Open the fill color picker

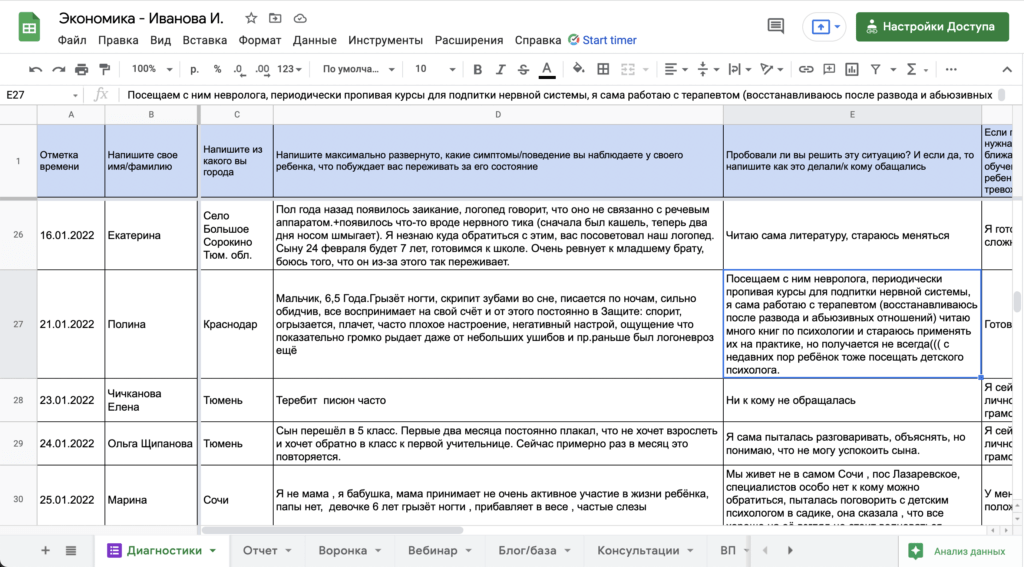point(578,69)
